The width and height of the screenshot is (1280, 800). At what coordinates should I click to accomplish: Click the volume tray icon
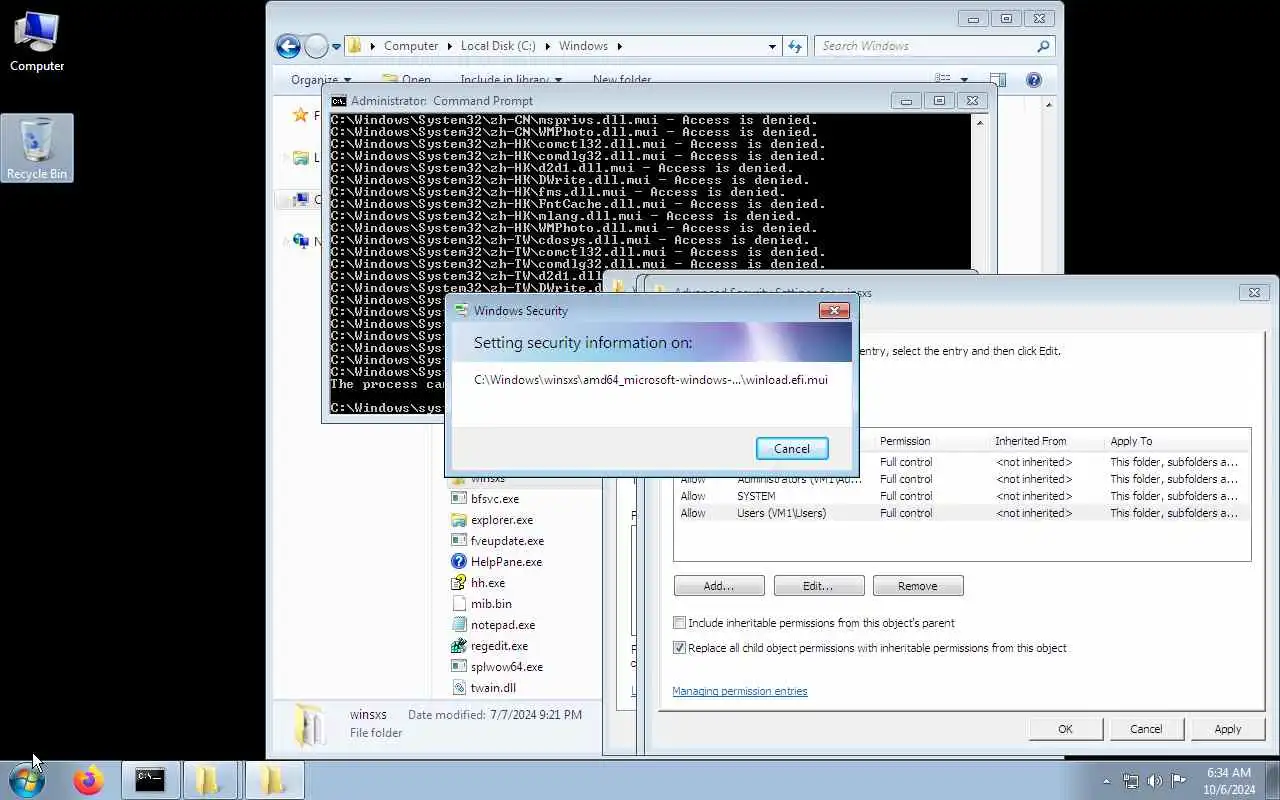1154,781
